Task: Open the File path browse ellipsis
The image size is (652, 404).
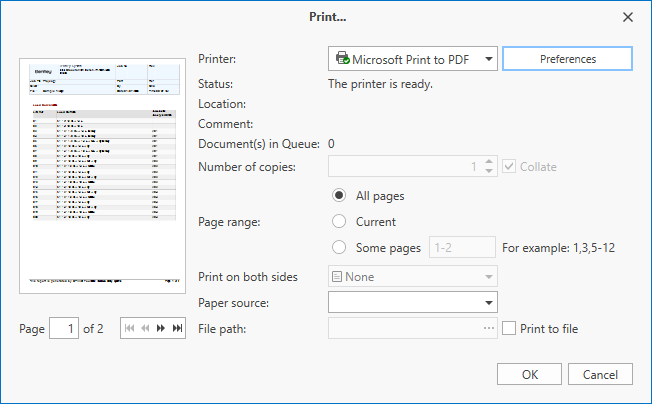Action: [489, 328]
